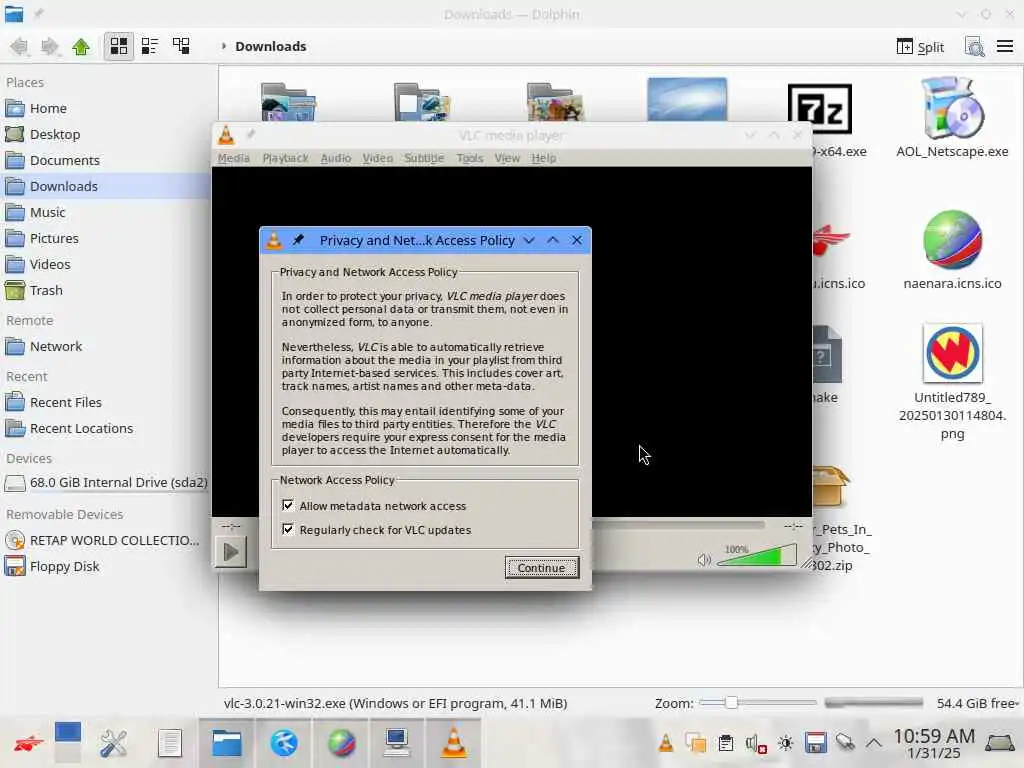1024x768 pixels.
Task: Open the Dolphin hamburger menu
Action: [1005, 46]
